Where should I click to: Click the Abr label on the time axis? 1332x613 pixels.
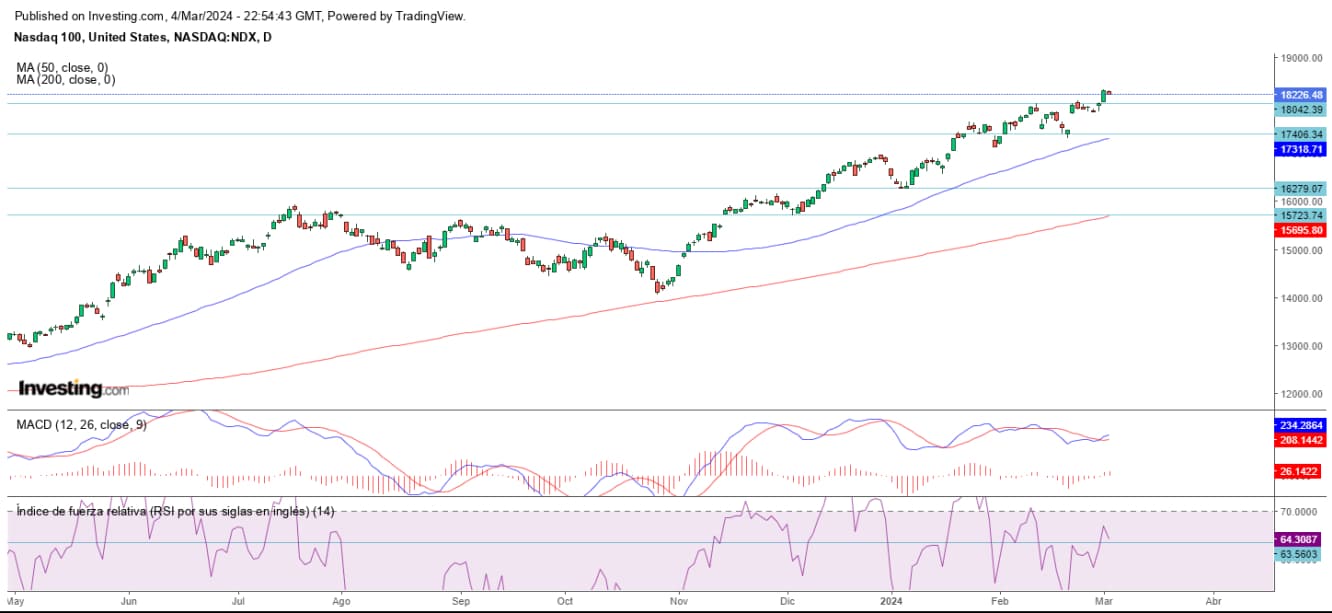(x=1213, y=602)
